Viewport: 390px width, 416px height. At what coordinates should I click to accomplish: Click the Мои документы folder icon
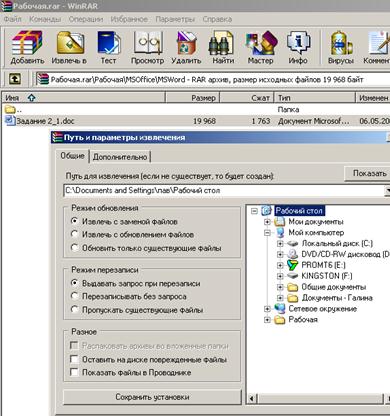point(279,221)
